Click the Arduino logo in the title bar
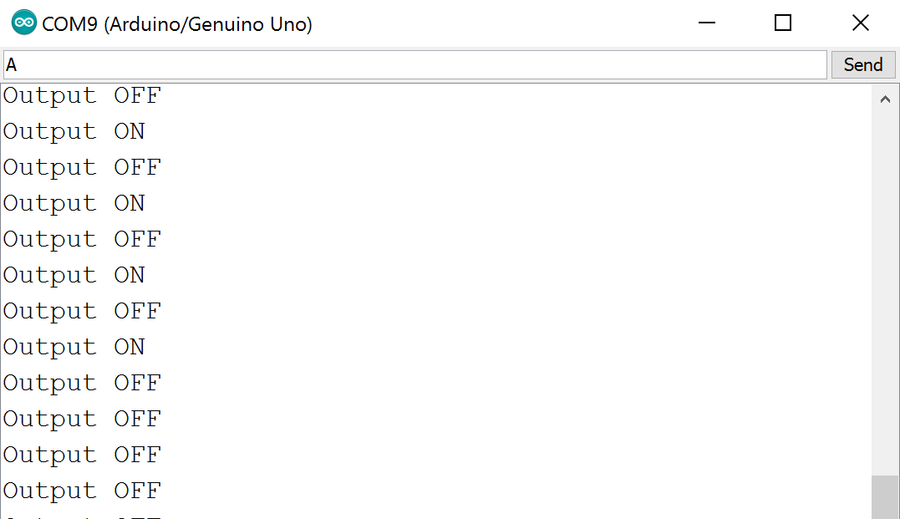Viewport: 900px width, 519px height. (x=24, y=23)
